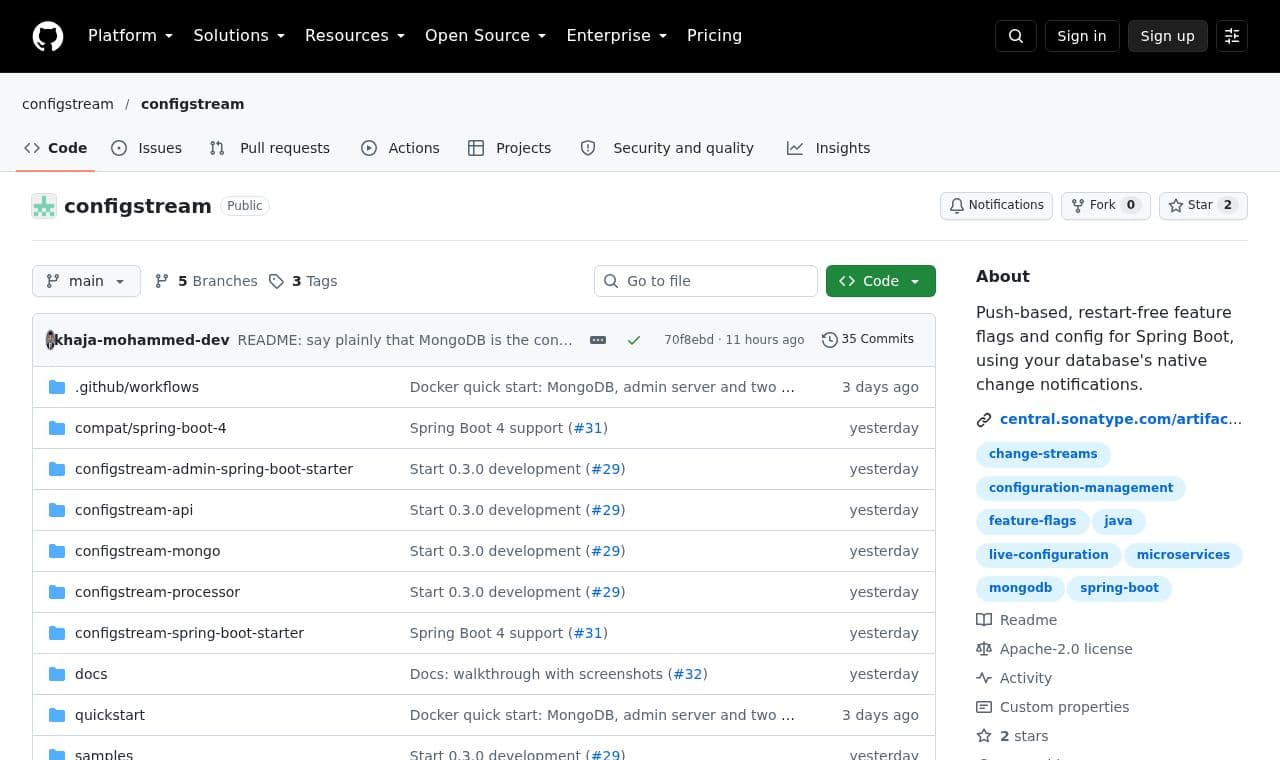
Task: Open the search magnifier button
Action: (1016, 36)
